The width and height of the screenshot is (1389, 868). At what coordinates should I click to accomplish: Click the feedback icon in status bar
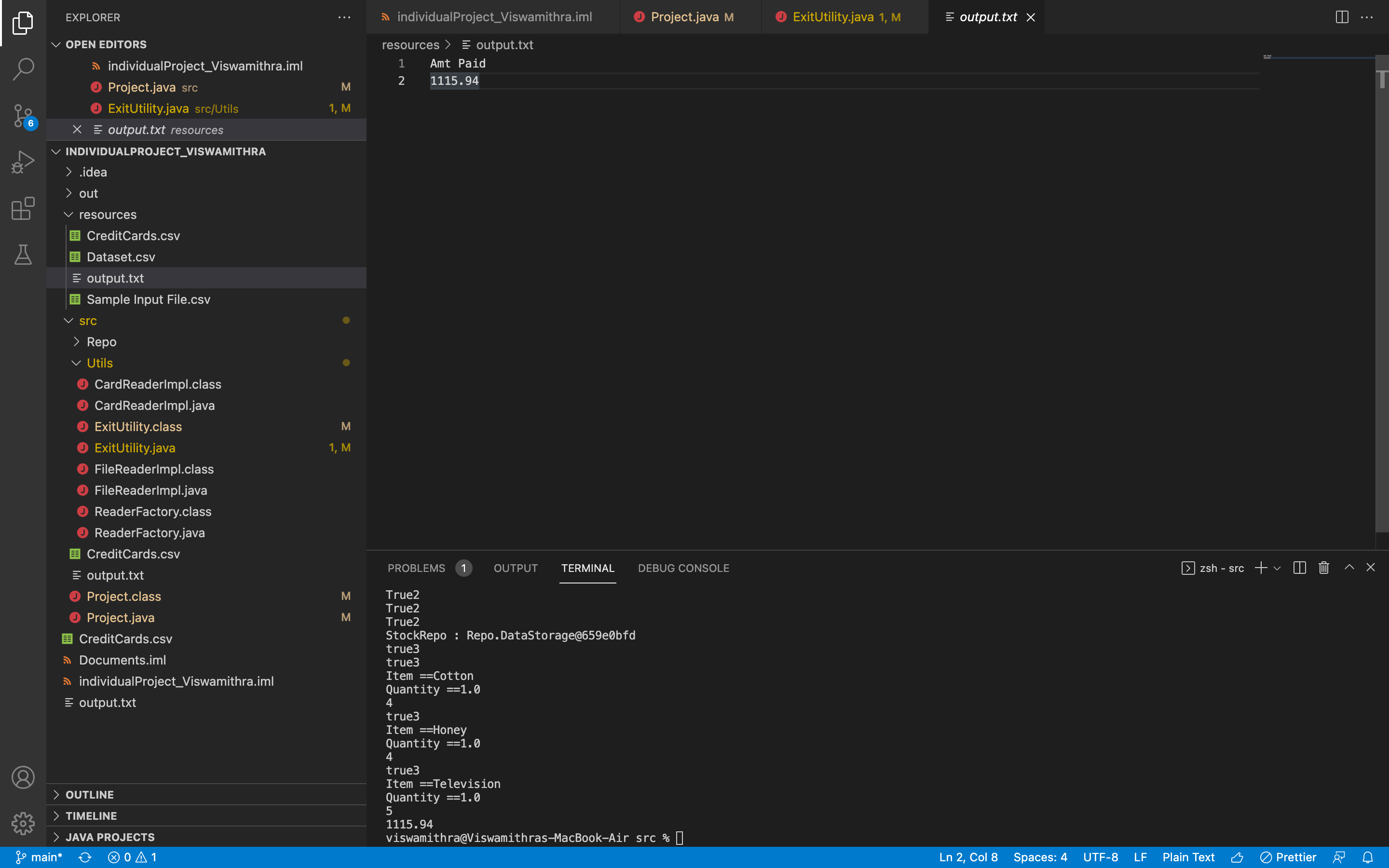pyautogui.click(x=1339, y=857)
